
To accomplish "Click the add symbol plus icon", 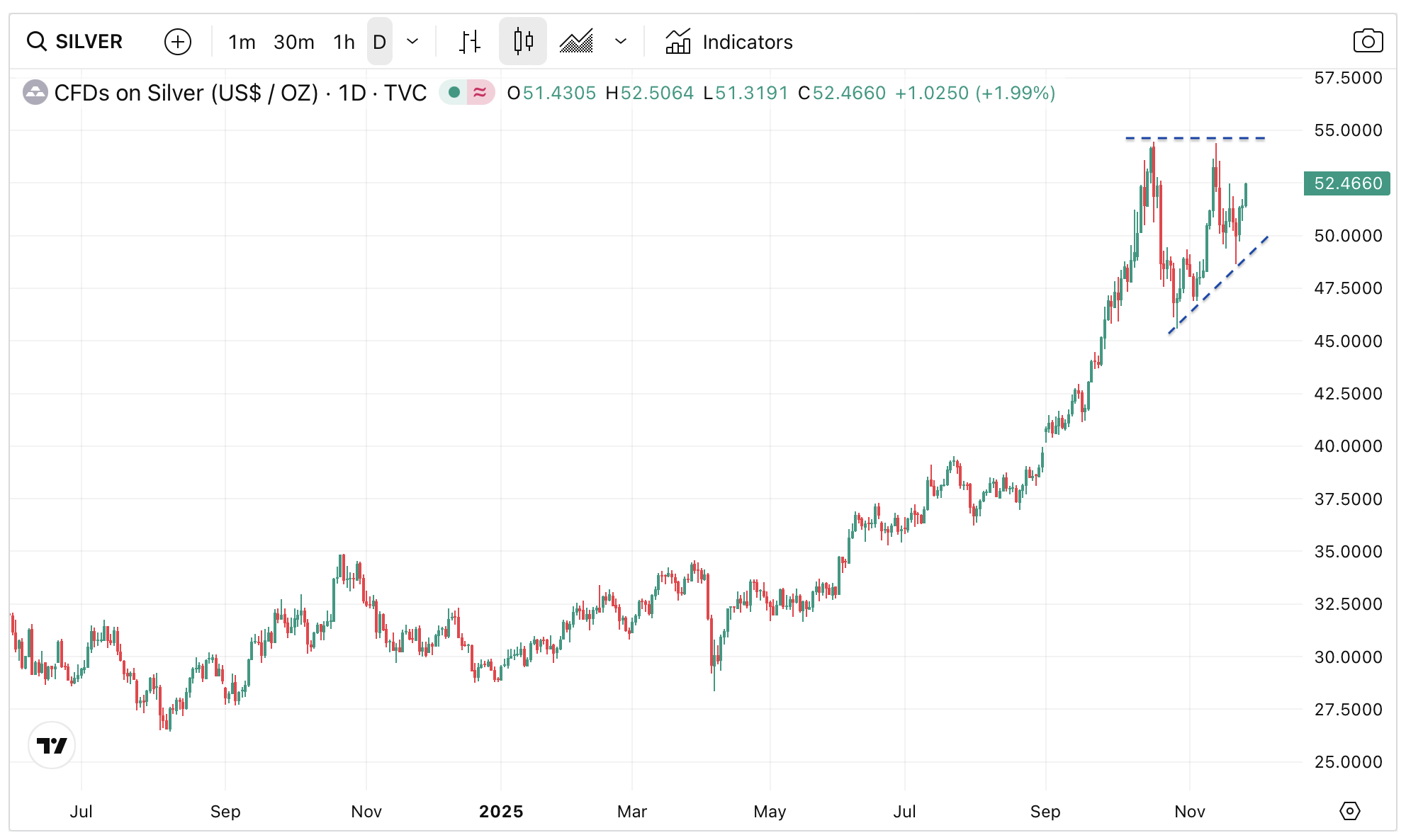I will (177, 42).
